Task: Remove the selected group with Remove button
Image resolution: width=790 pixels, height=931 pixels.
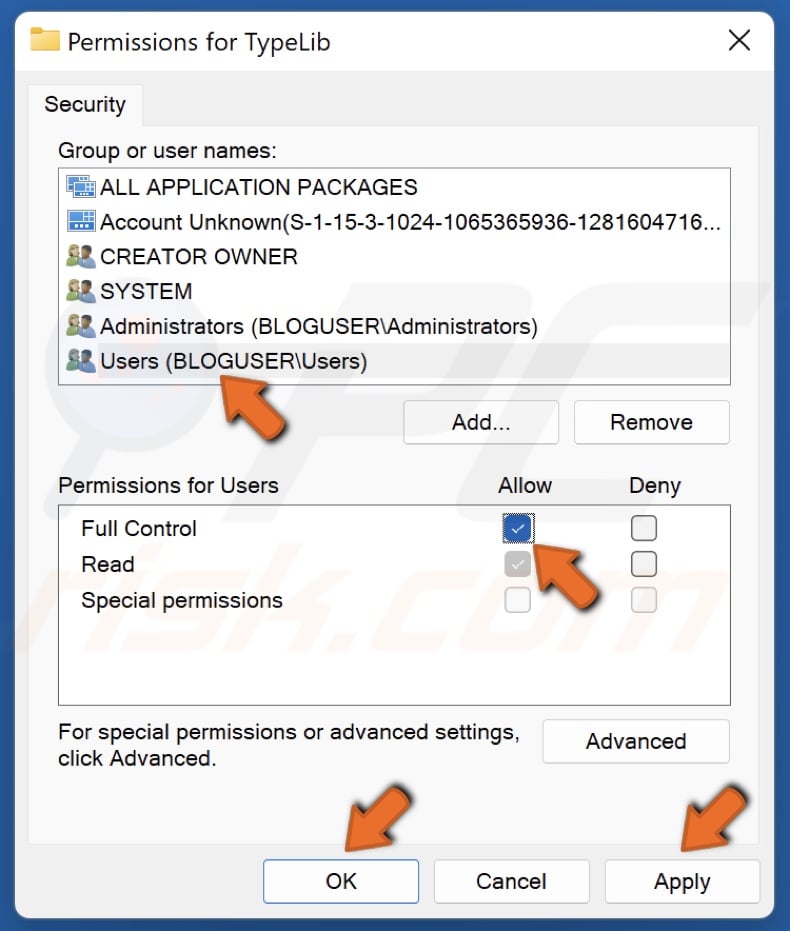Action: 651,422
